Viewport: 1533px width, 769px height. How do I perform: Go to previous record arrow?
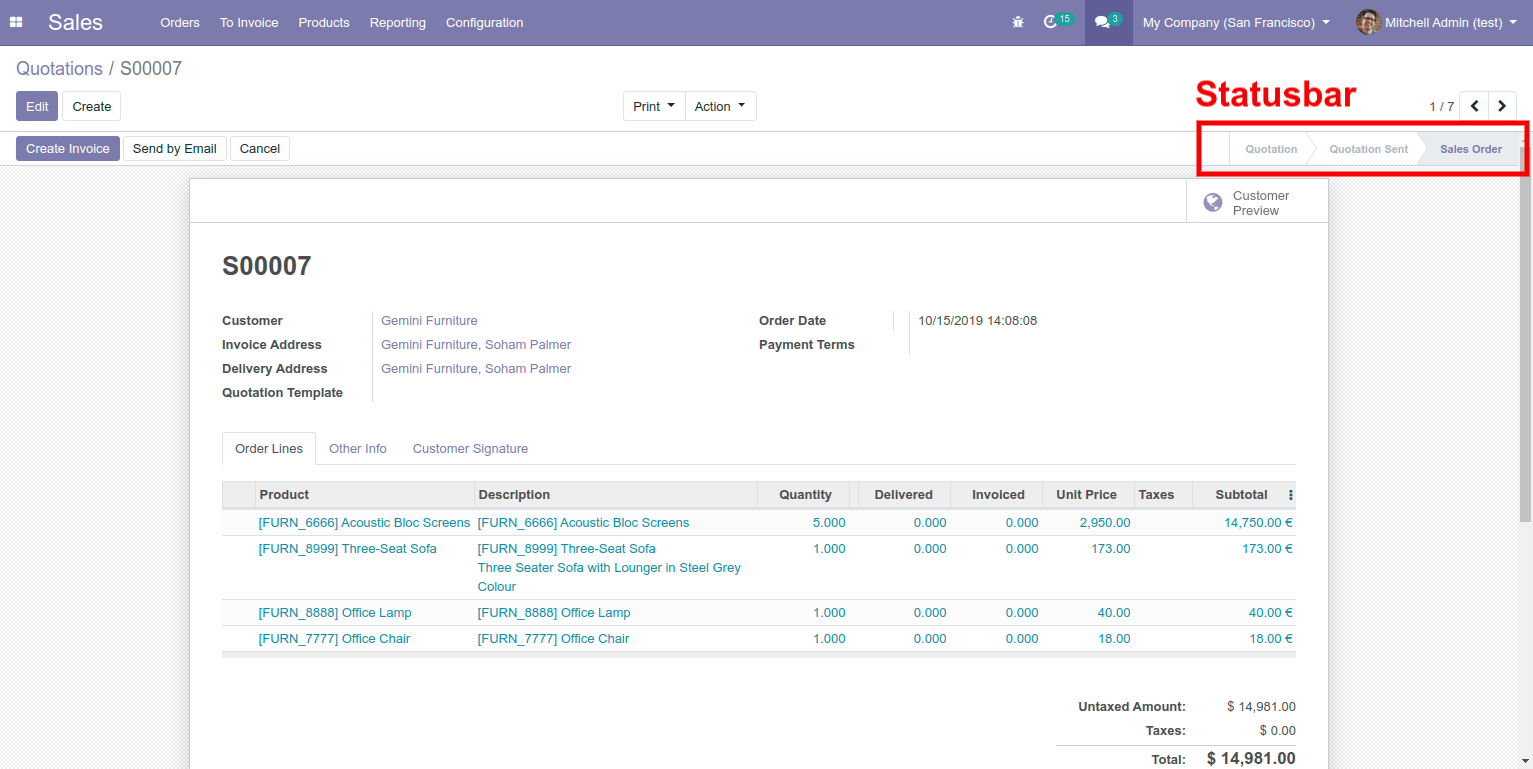click(x=1474, y=106)
